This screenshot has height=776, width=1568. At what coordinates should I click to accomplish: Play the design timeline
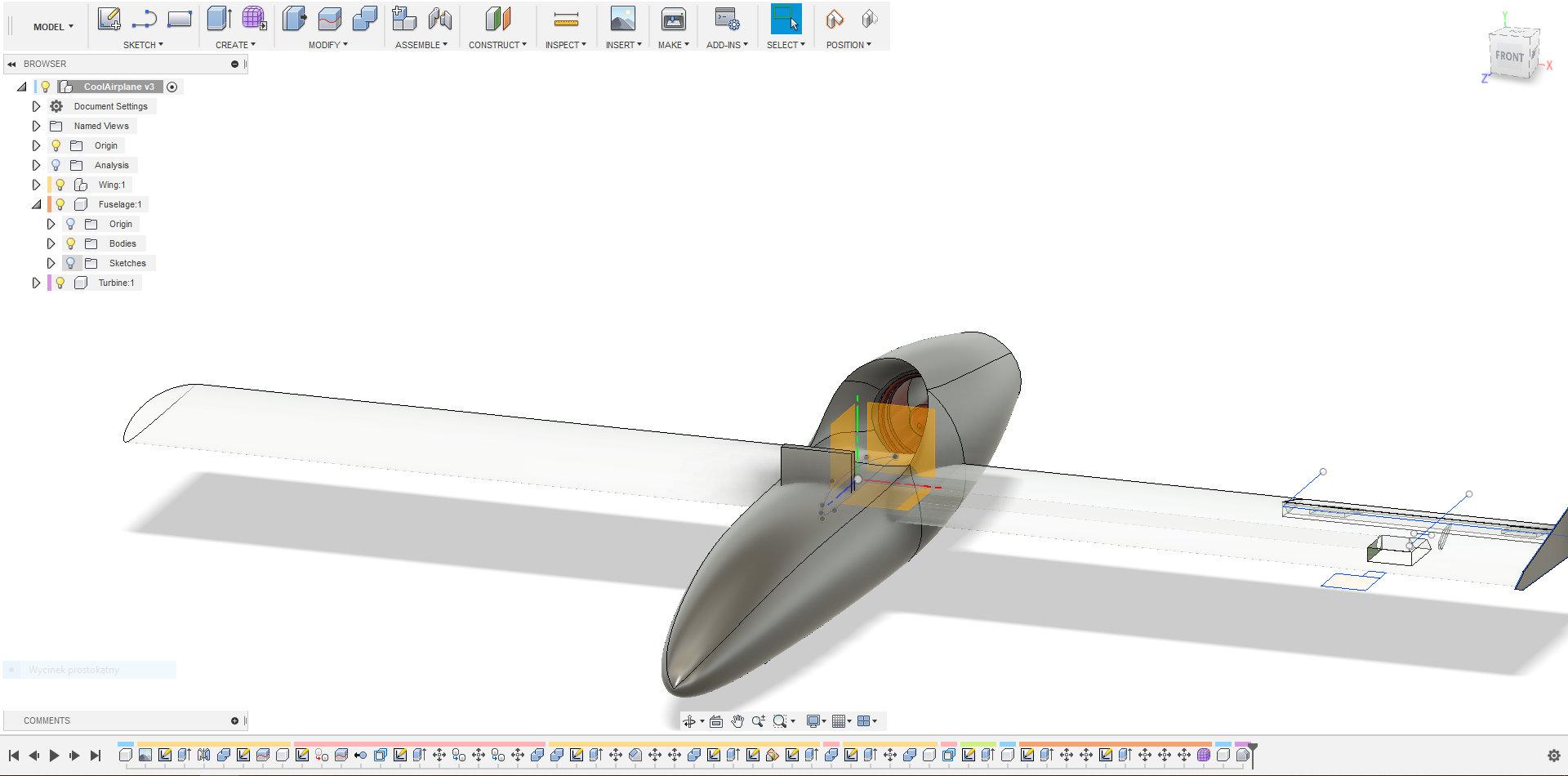click(54, 756)
